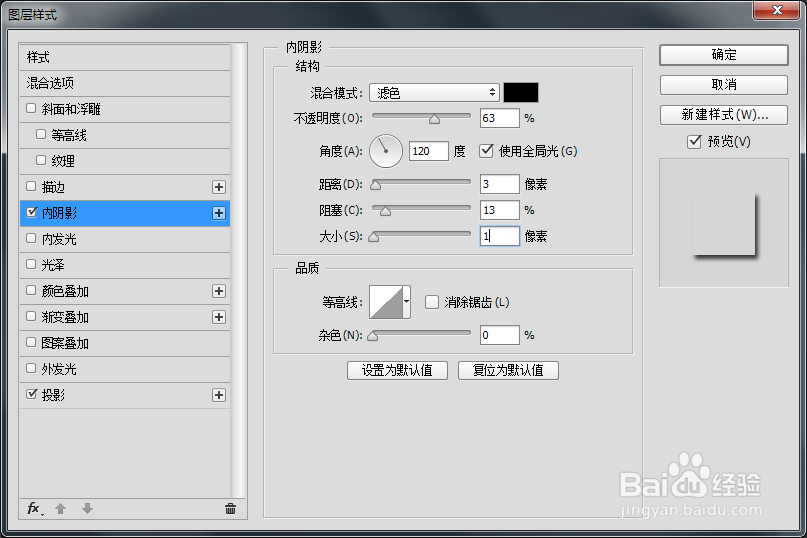Delete effect with trash can icon
The height and width of the screenshot is (538, 807).
[x=230, y=509]
